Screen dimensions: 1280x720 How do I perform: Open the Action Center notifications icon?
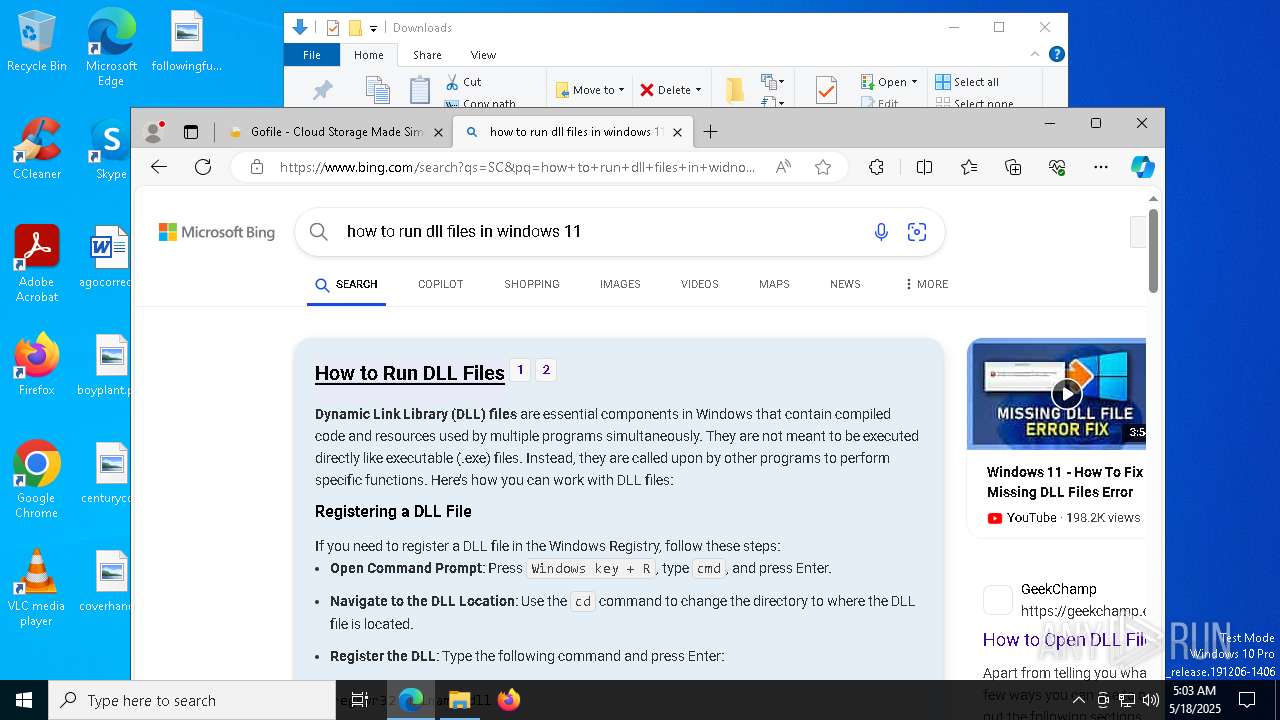pyautogui.click(x=1247, y=700)
